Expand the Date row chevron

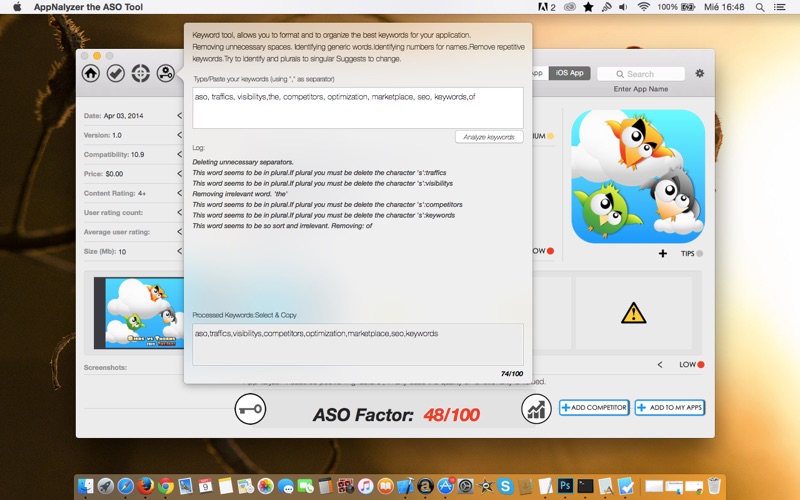click(180, 115)
